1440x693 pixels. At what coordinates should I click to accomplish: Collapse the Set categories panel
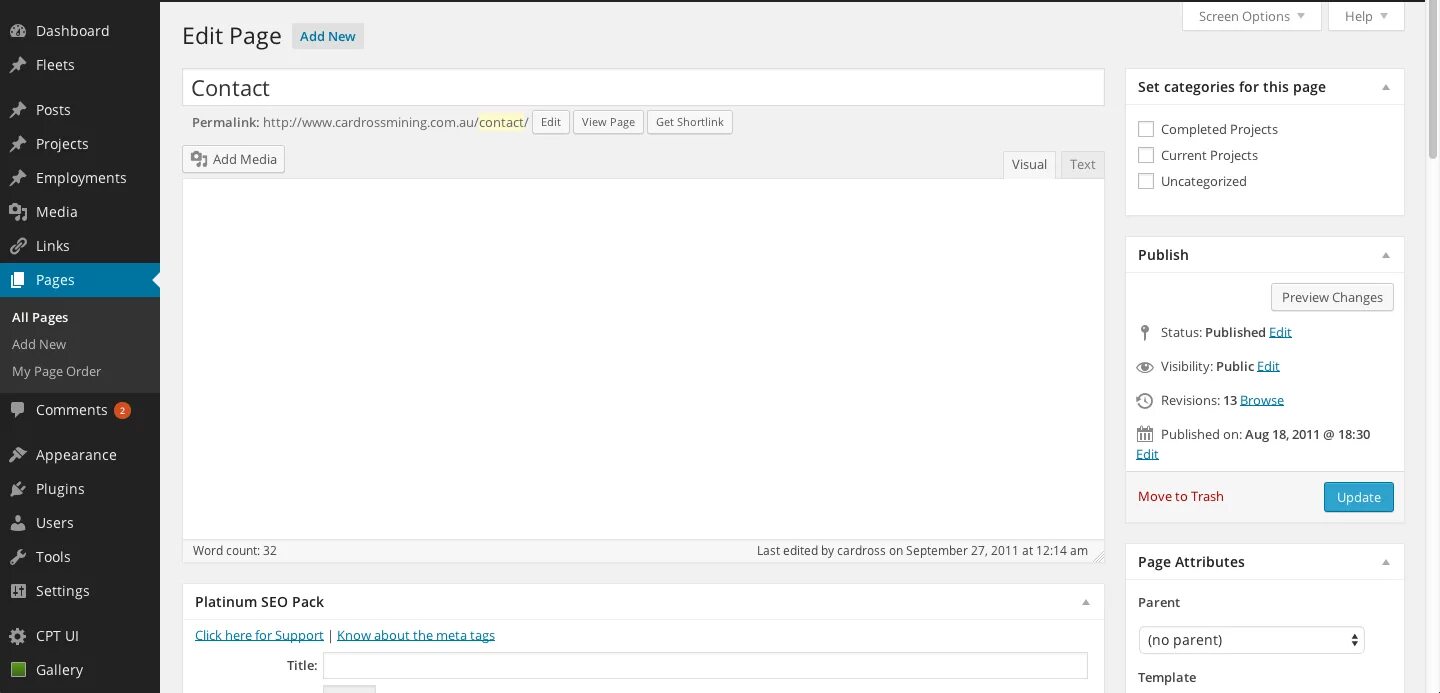1386,87
